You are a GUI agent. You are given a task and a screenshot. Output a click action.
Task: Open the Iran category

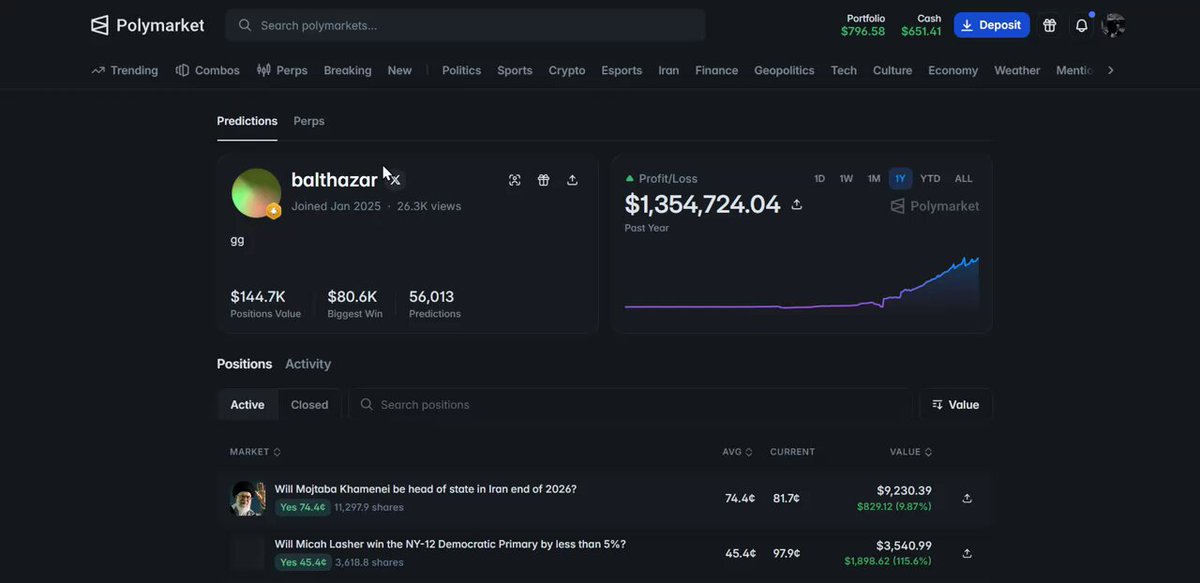pyautogui.click(x=668, y=70)
